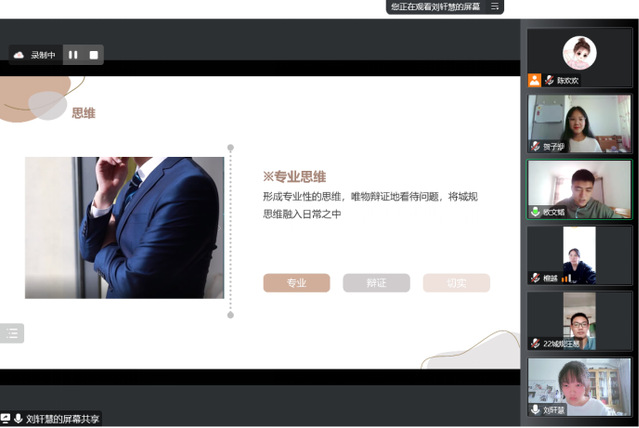Select 刘轩慧's video tile
This screenshot has width=639, height=428.
pos(579,385)
